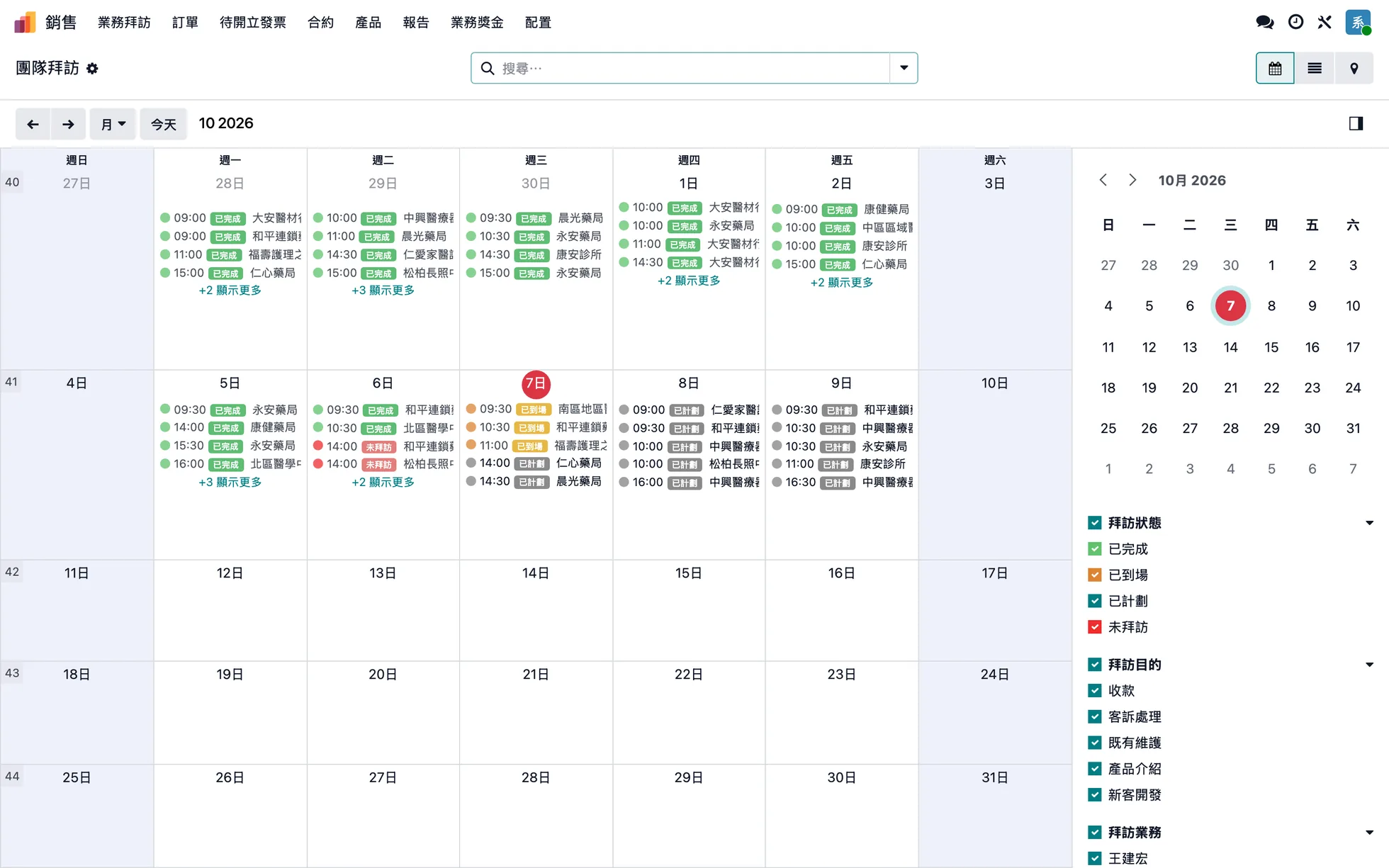Collapse the 拜訪業務 filter section
Viewport: 1389px width, 868px height.
[x=1369, y=833]
